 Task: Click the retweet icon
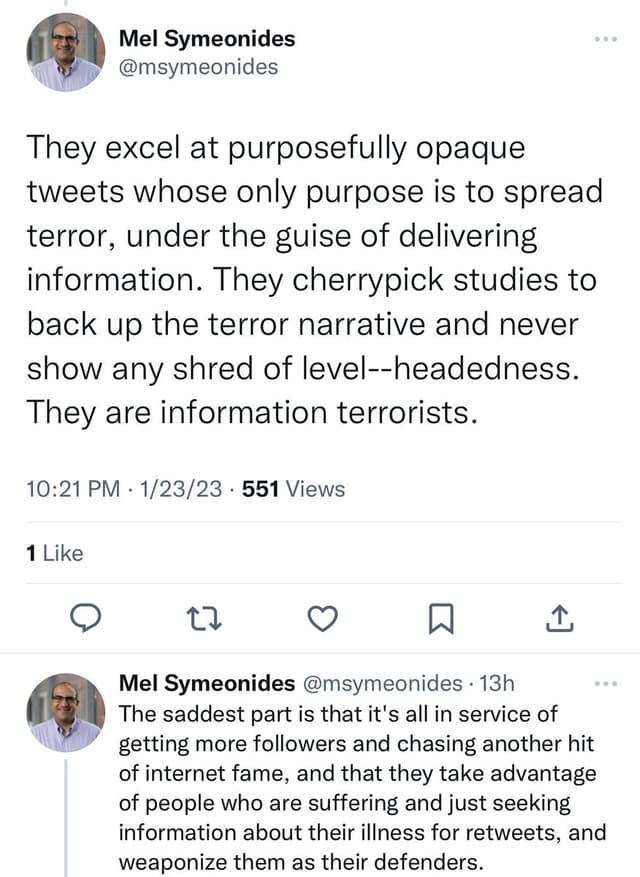pyautogui.click(x=204, y=620)
